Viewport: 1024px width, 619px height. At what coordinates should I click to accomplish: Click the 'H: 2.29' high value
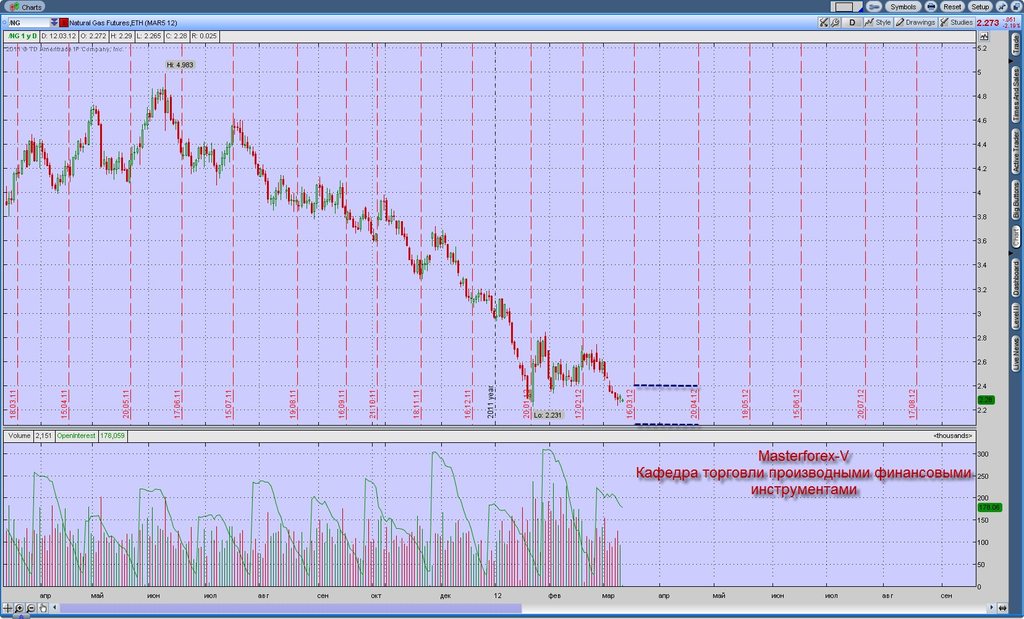click(x=121, y=36)
